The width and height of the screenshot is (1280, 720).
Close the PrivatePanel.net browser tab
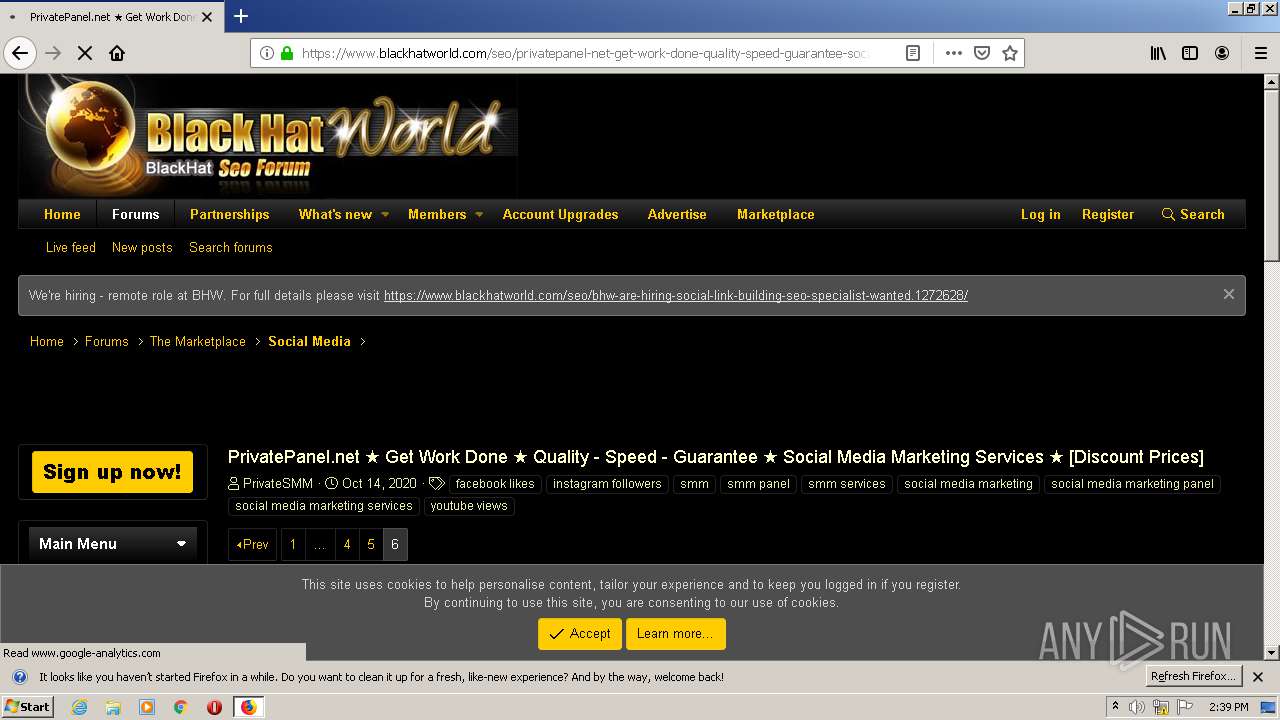207,17
